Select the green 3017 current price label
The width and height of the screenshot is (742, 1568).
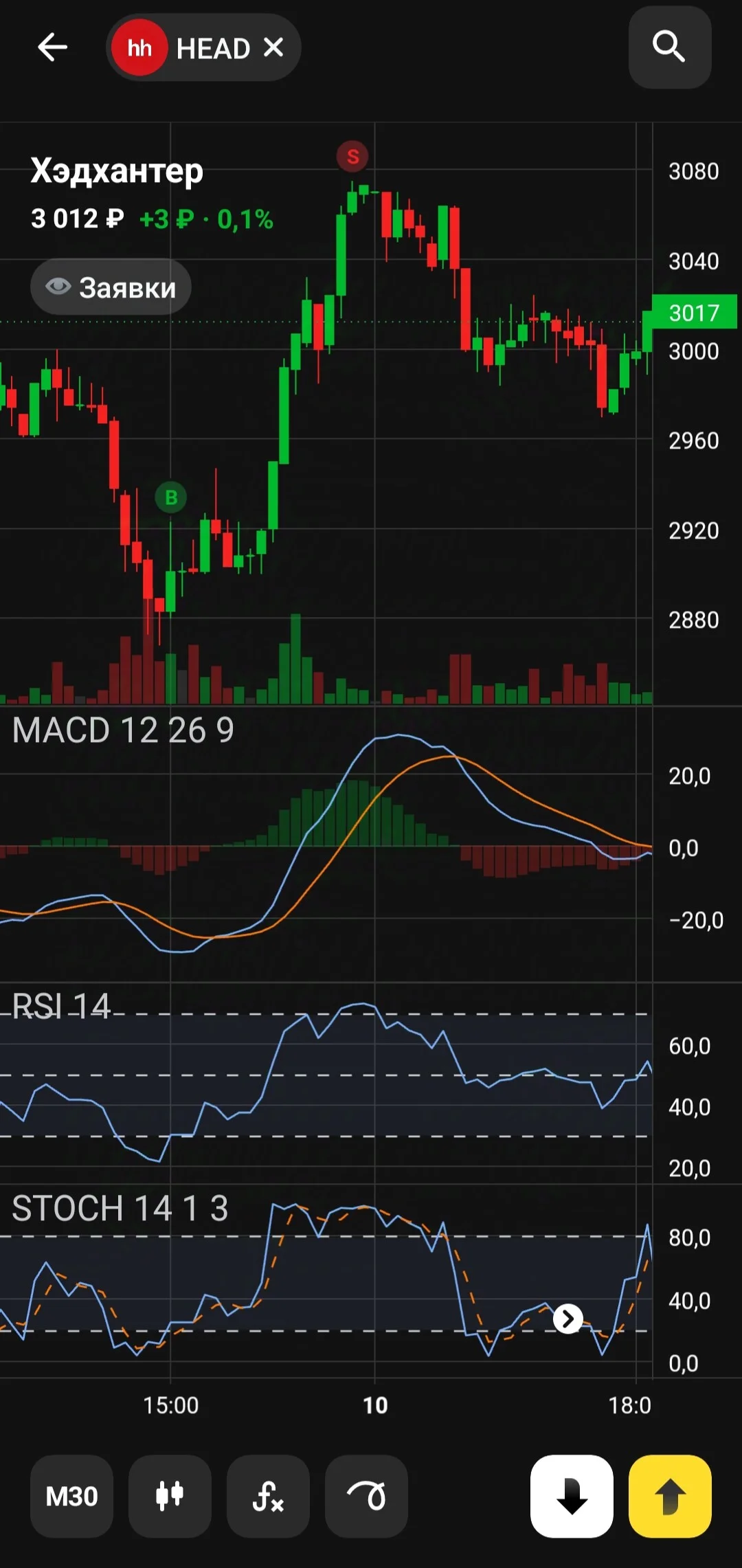coord(694,313)
